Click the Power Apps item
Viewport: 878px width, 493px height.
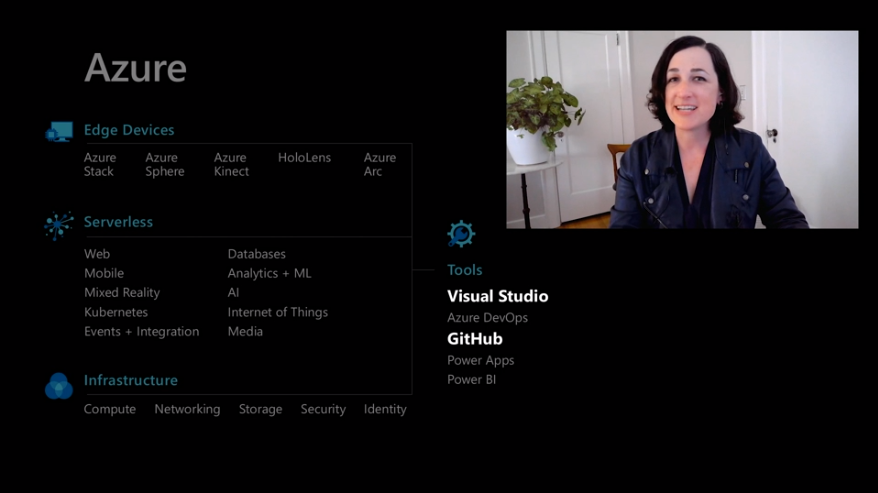(x=480, y=360)
